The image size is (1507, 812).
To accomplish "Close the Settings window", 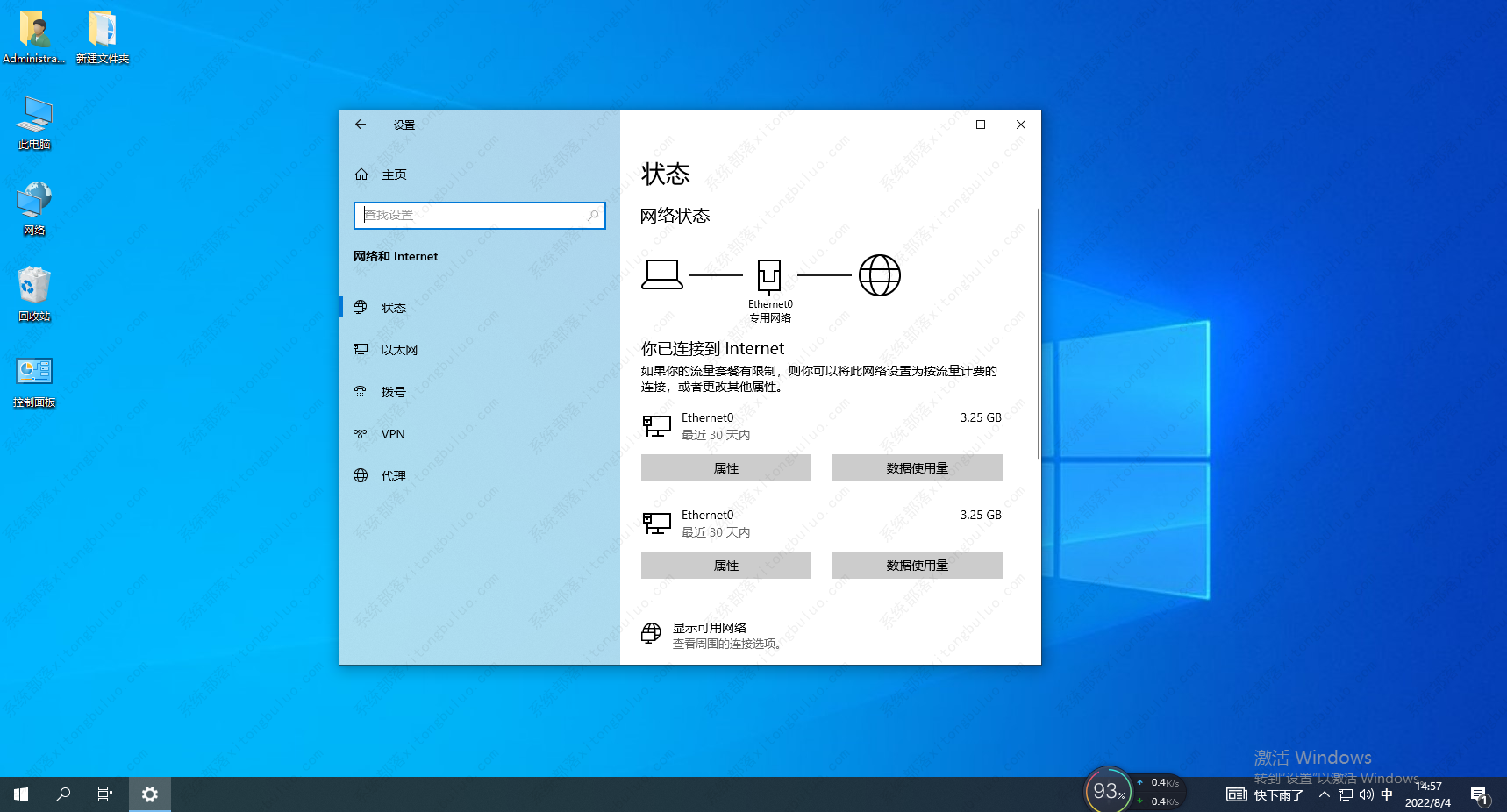I will click(x=1021, y=125).
